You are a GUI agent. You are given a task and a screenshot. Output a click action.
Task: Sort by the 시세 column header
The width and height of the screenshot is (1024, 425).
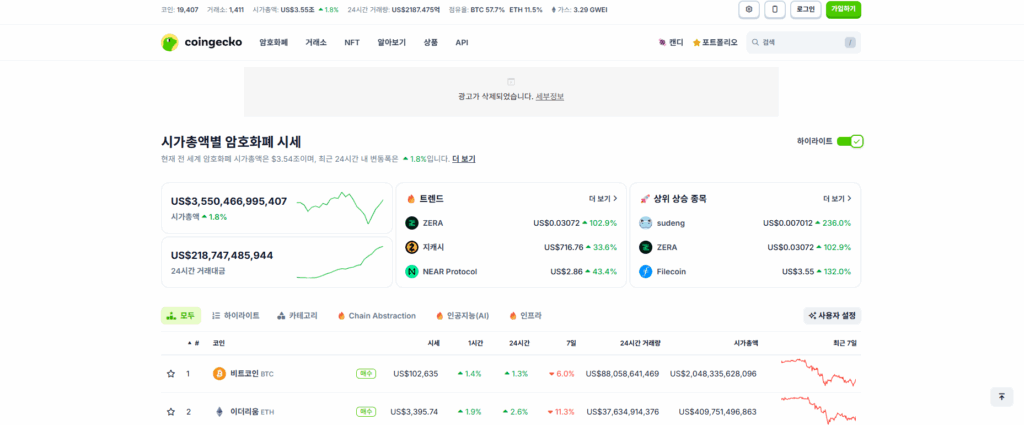(x=434, y=343)
